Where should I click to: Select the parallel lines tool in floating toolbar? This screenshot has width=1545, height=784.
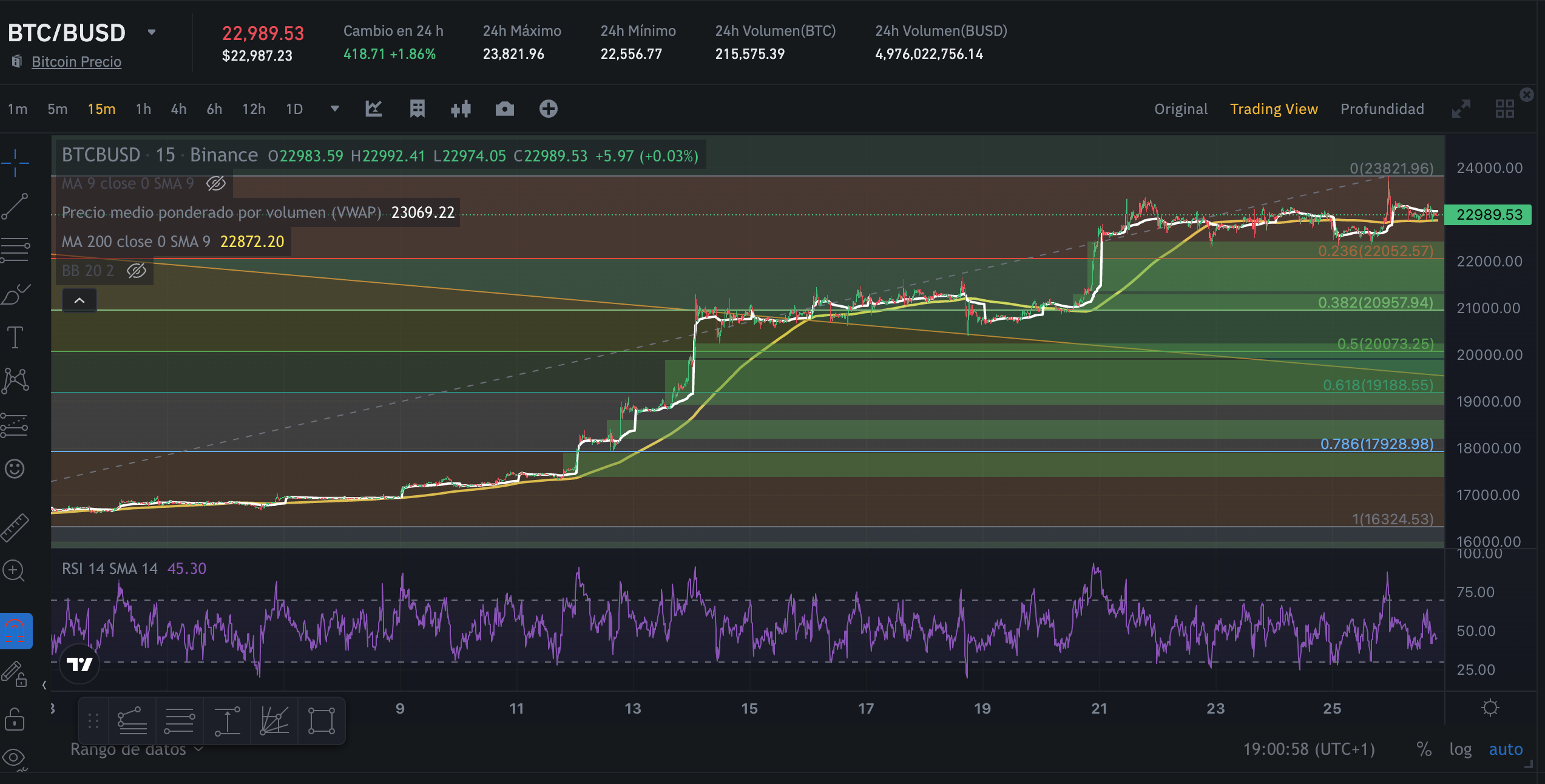click(x=180, y=721)
